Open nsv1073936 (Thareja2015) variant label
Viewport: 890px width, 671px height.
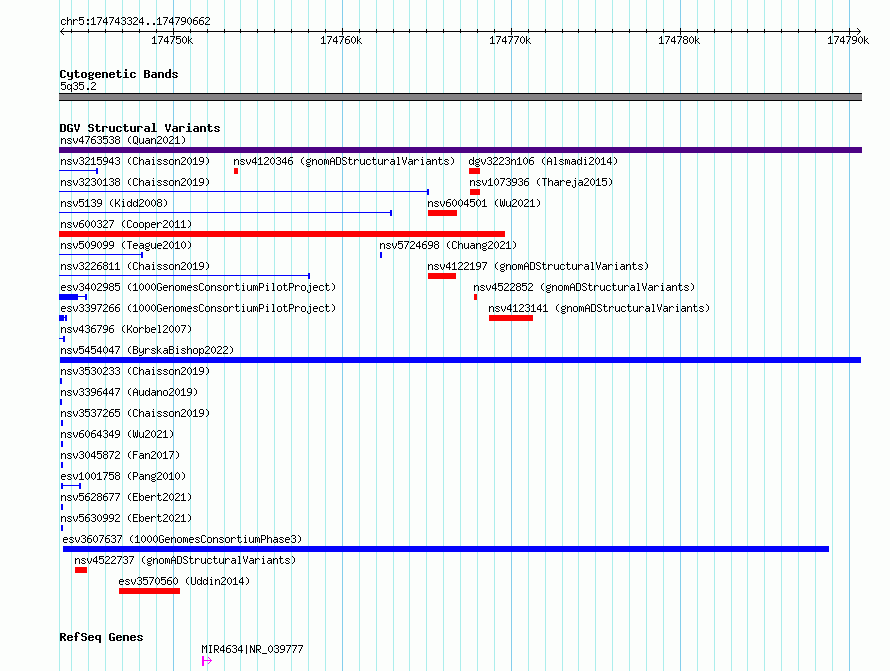click(x=541, y=182)
